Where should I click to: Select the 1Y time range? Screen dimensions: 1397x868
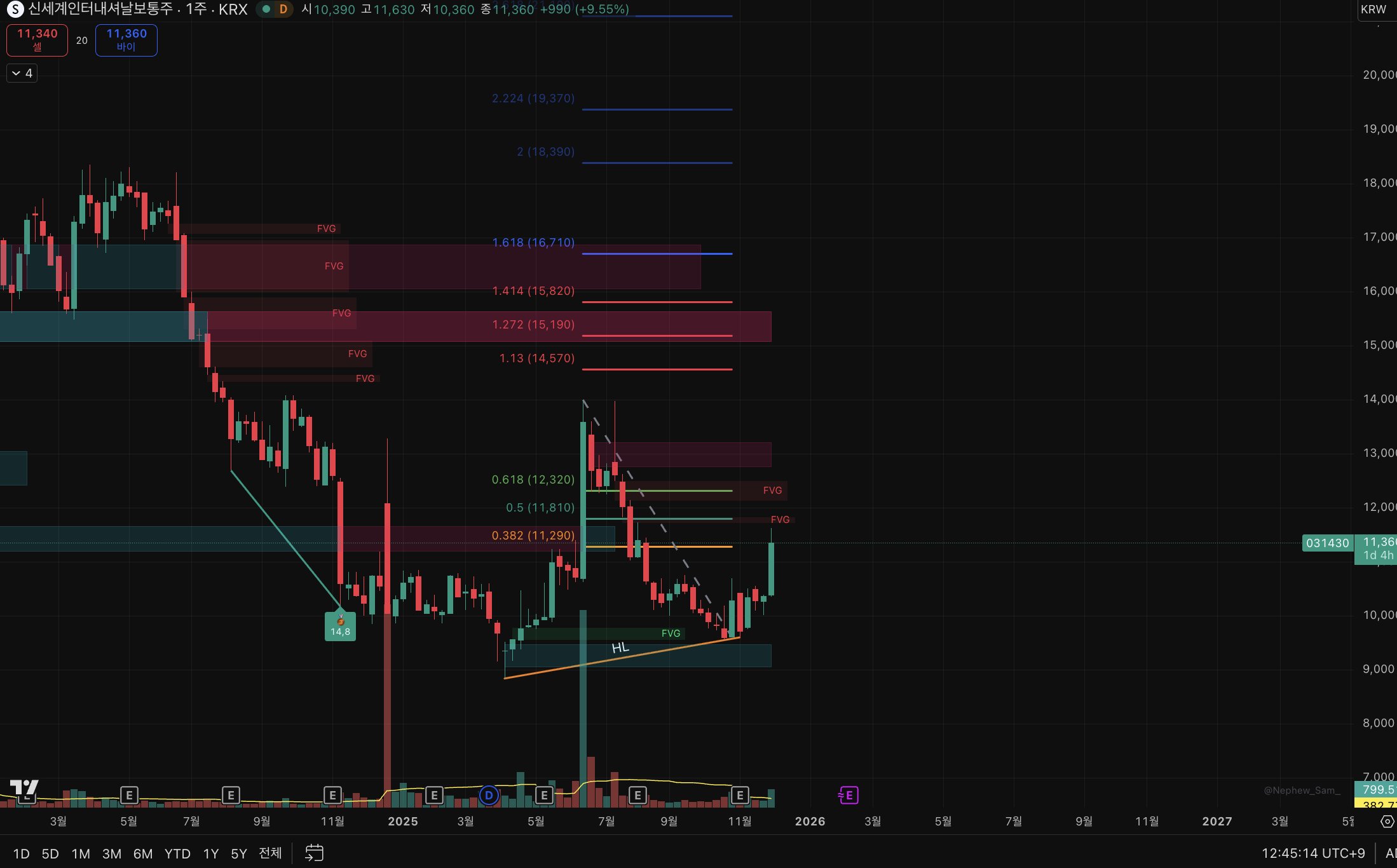(210, 853)
